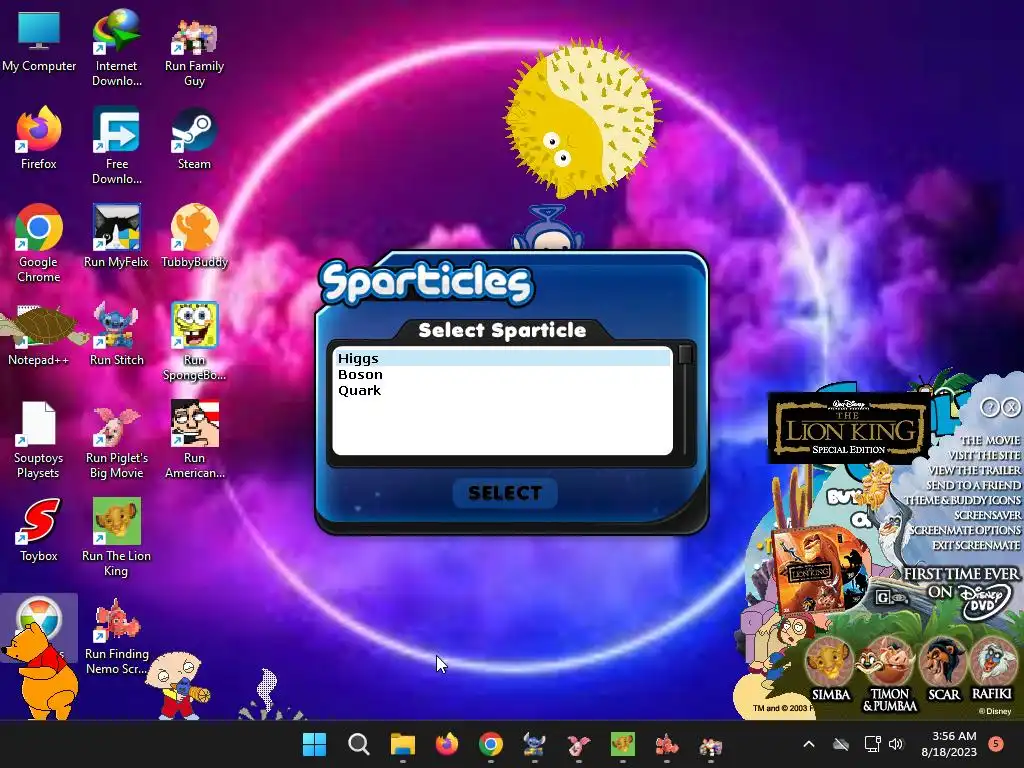This screenshot has width=1024, height=768.
Task: Open Run SpongeBob shortcut
Action: click(x=194, y=341)
